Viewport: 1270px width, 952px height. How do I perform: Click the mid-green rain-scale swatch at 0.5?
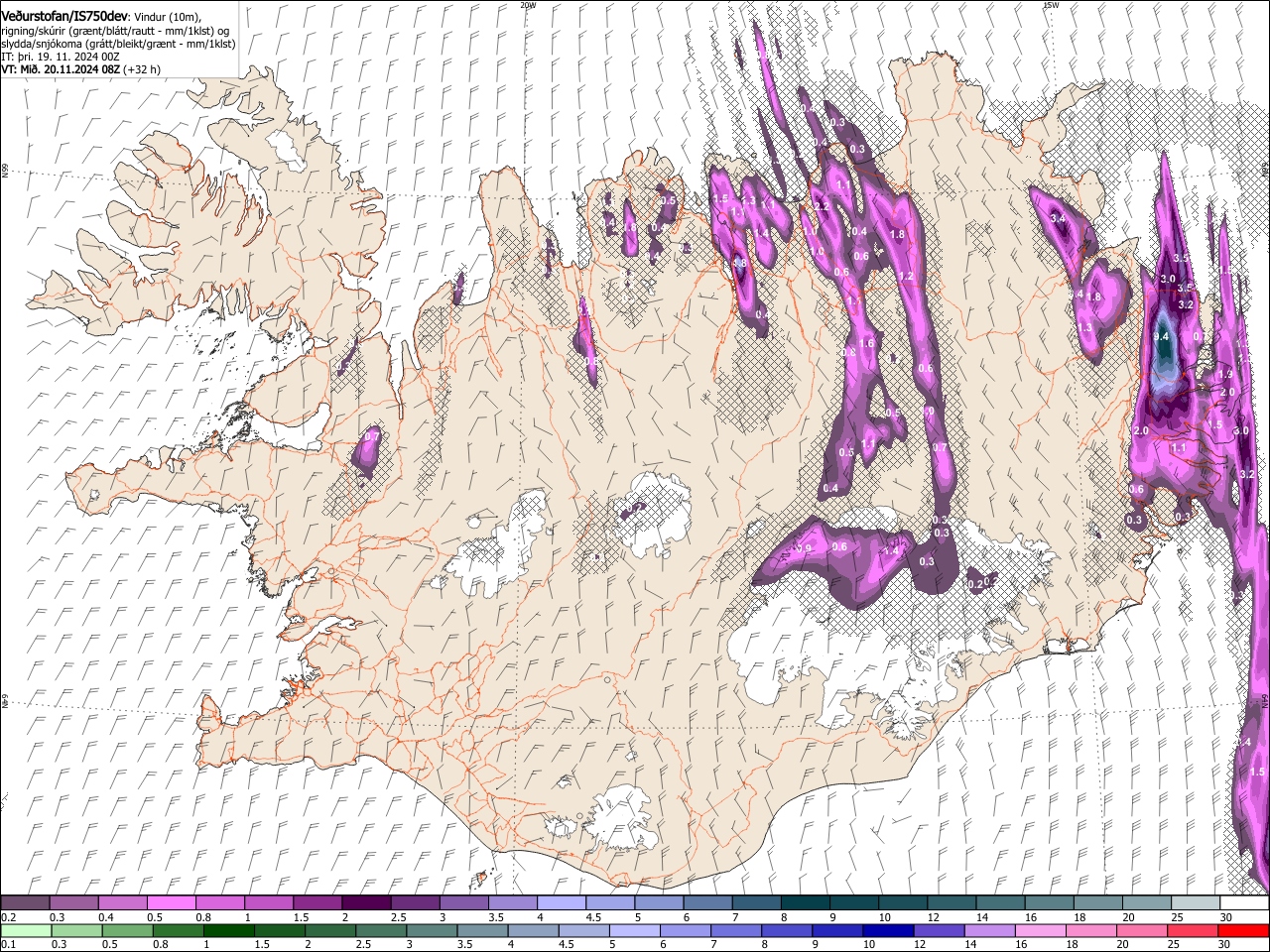[128, 931]
